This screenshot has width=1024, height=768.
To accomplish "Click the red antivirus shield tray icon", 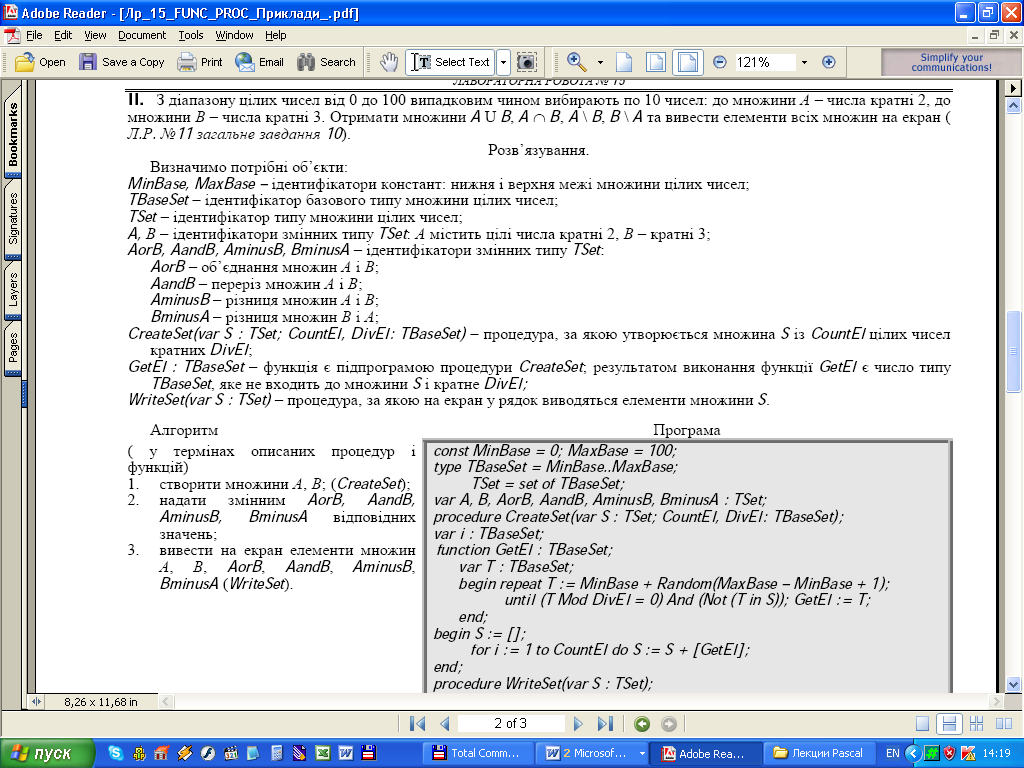I will coord(950,753).
